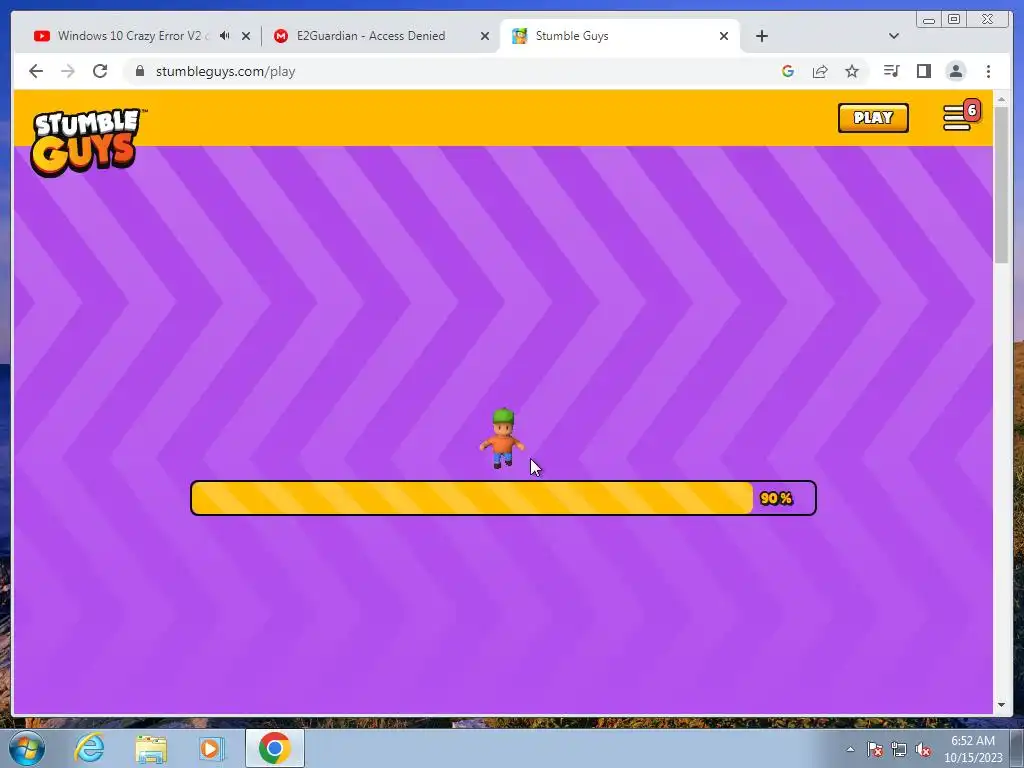1024x768 pixels.
Task: Open Windows Media Player from the taskbar
Action: [211, 748]
